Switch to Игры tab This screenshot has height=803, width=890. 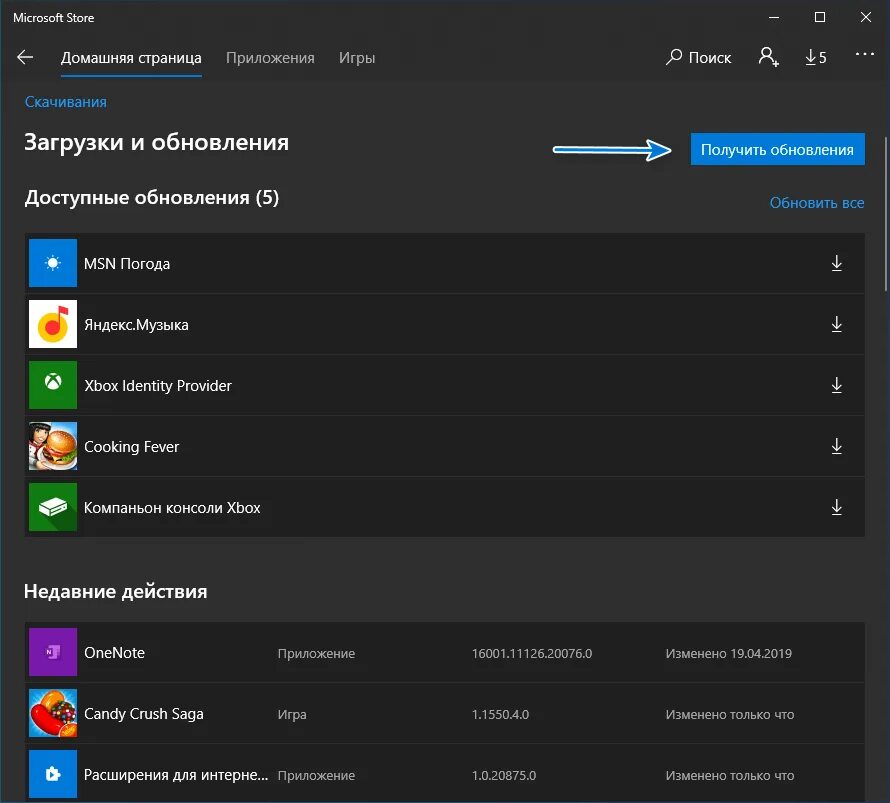[x=357, y=58]
